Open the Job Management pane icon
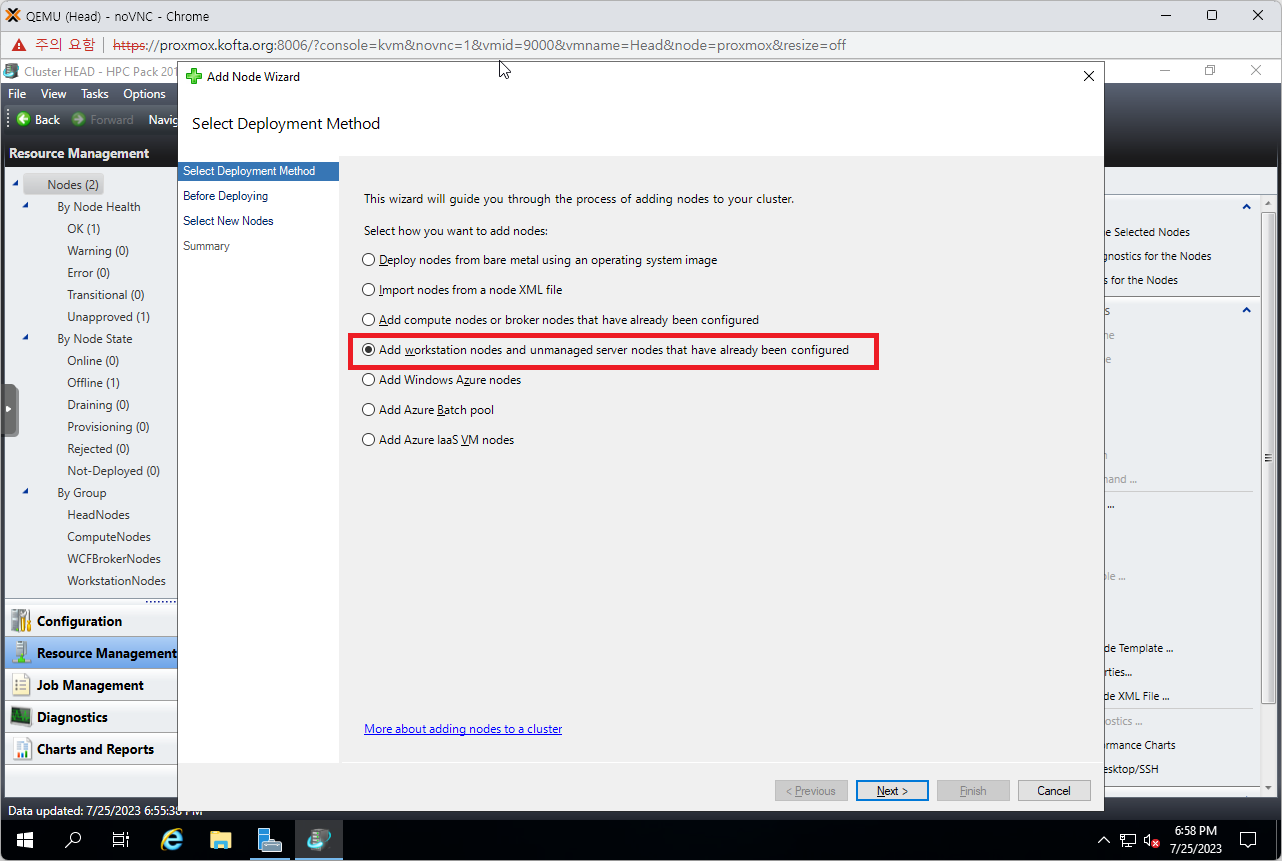Image resolution: width=1282 pixels, height=861 pixels. click(21, 685)
